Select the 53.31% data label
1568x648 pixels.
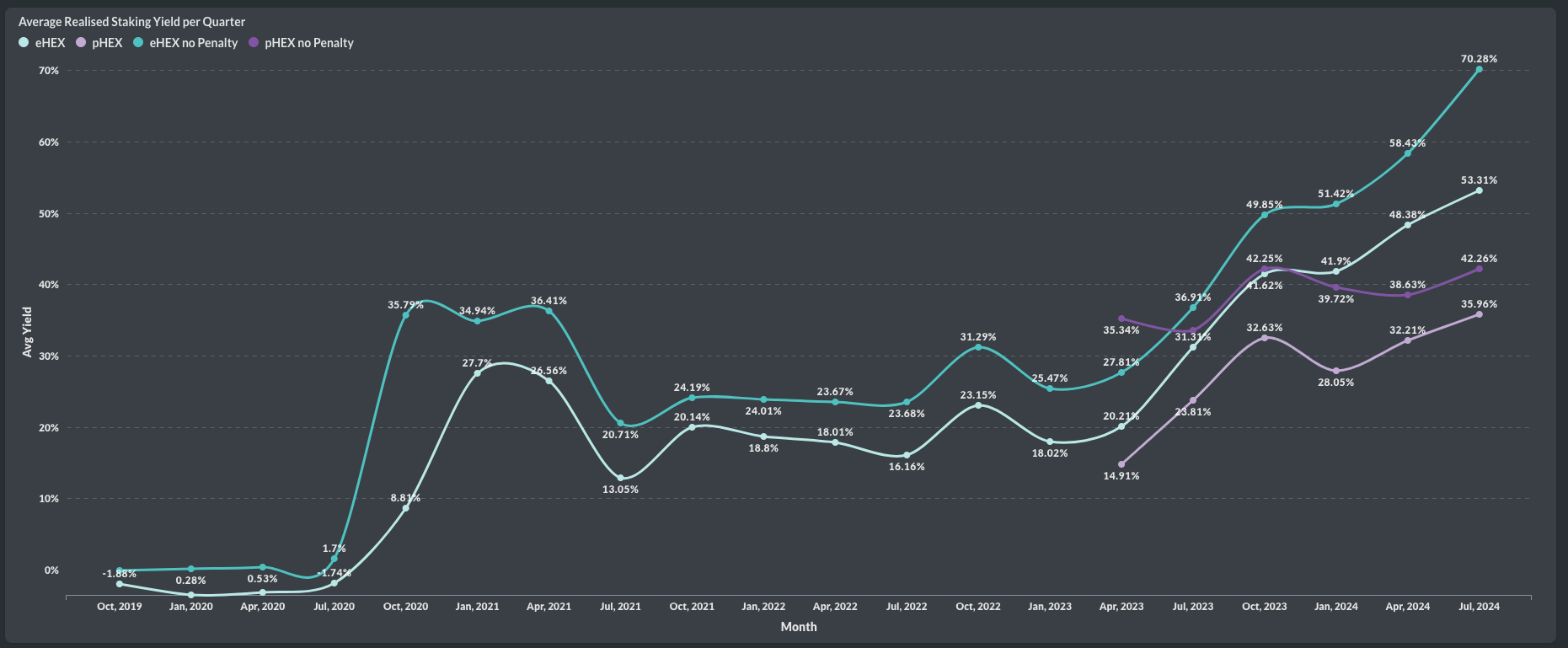[x=1480, y=180]
